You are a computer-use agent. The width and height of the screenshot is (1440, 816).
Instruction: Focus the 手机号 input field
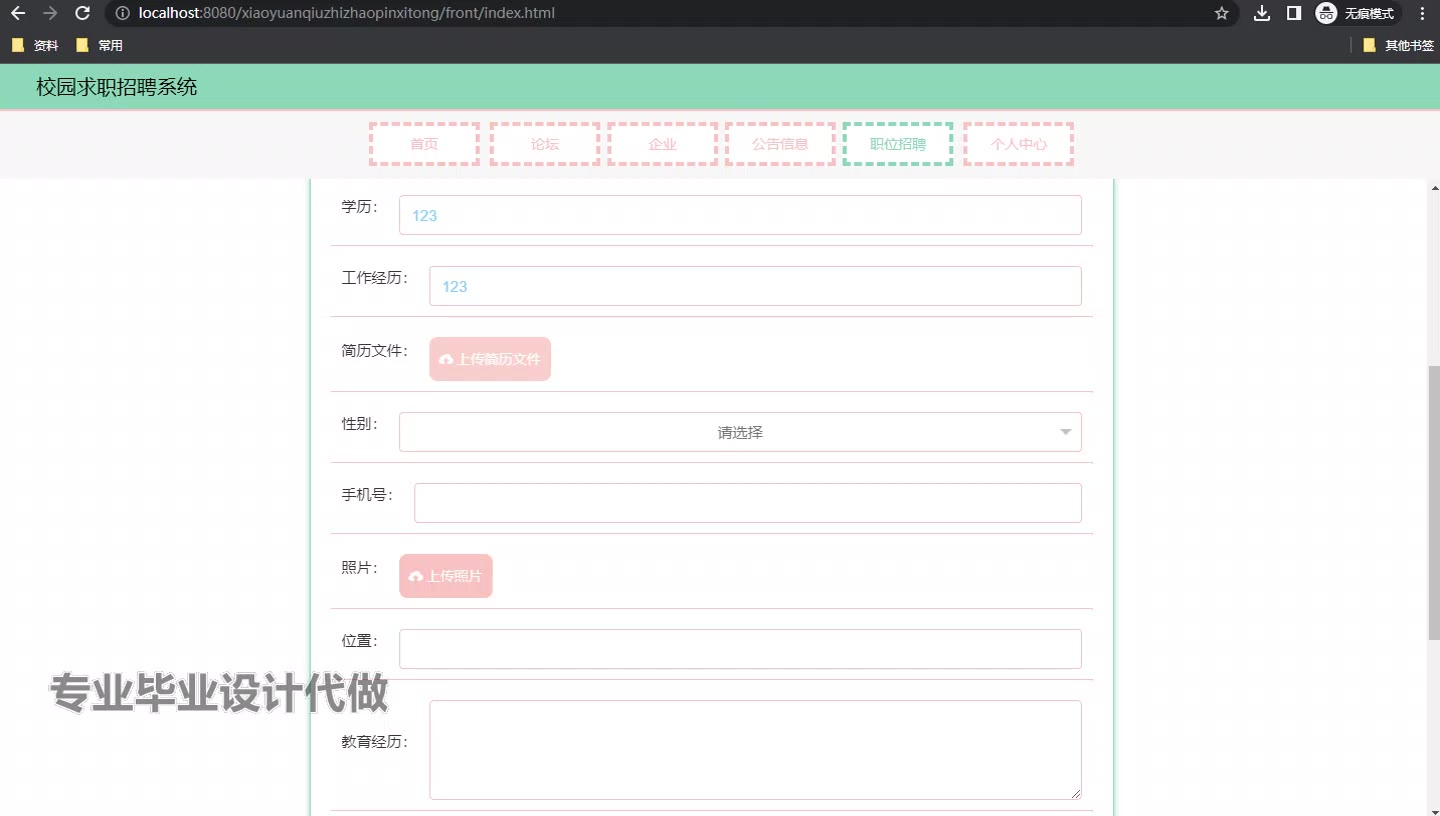pyautogui.click(x=747, y=503)
